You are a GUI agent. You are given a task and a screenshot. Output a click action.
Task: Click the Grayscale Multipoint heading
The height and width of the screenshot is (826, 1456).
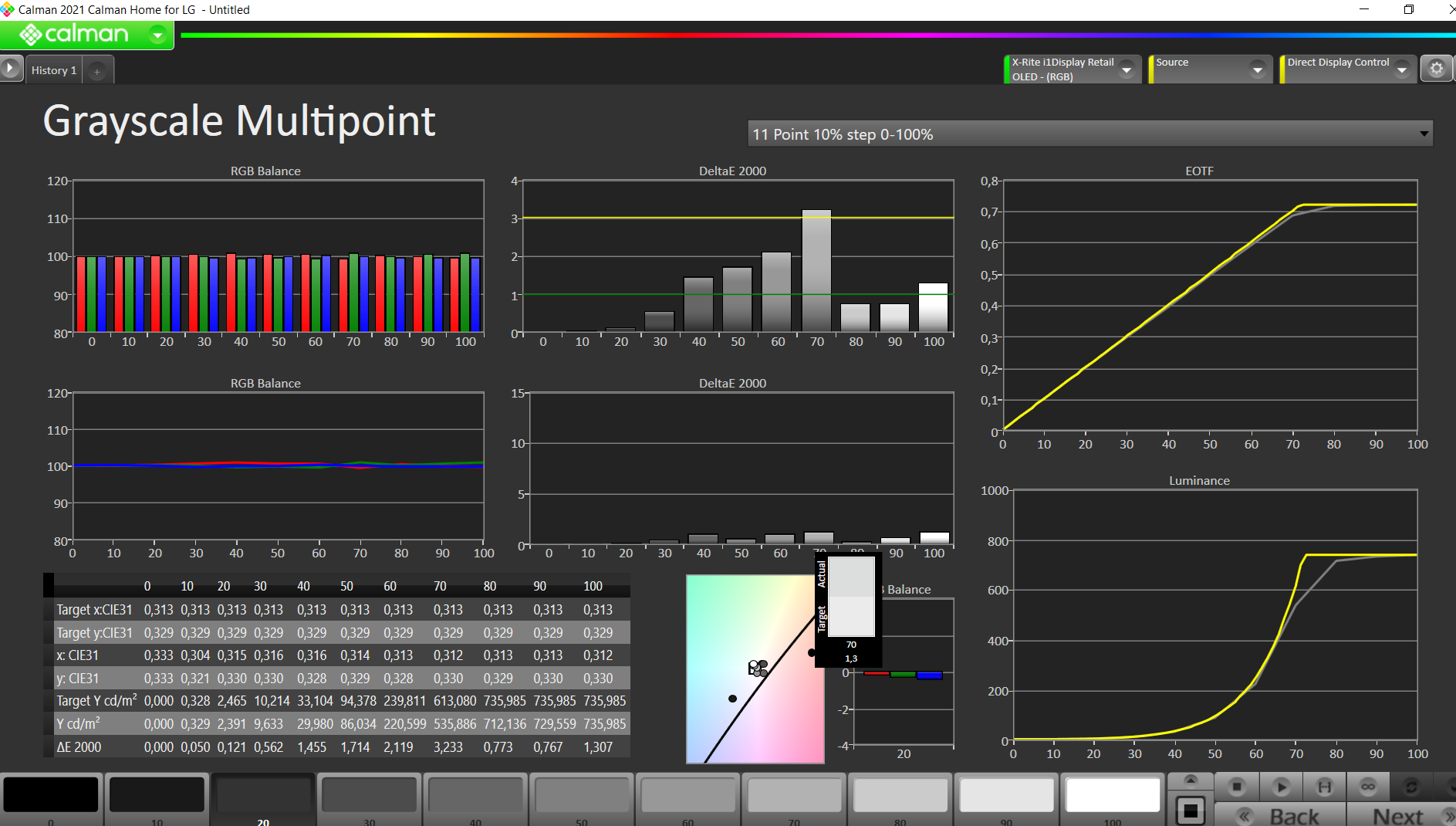(239, 121)
